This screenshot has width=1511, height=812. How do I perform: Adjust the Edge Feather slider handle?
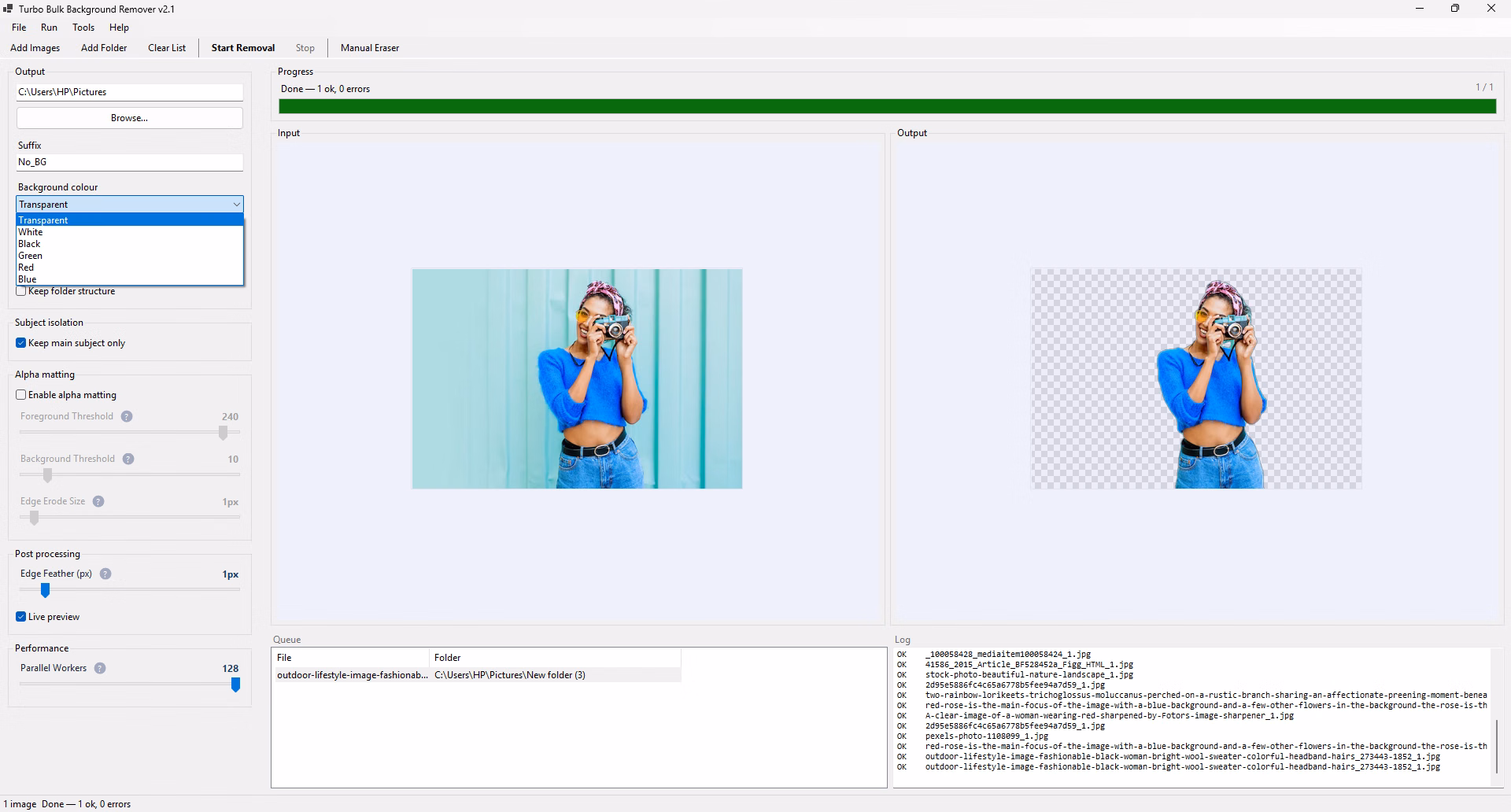46,590
